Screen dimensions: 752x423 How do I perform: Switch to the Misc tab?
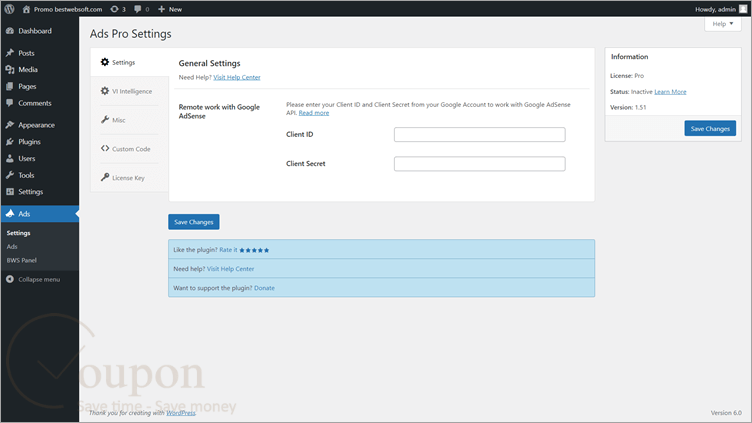point(129,120)
